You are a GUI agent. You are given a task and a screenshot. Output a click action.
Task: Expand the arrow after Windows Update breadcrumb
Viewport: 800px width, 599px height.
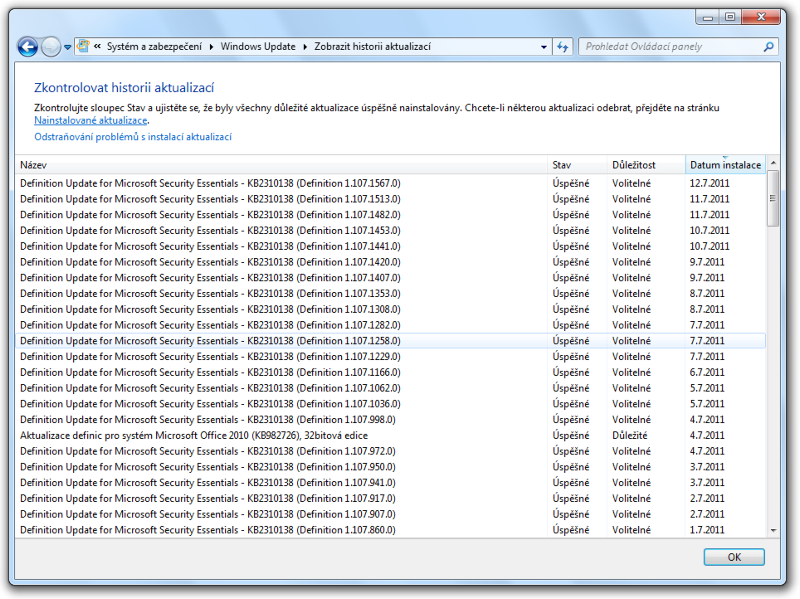point(305,47)
